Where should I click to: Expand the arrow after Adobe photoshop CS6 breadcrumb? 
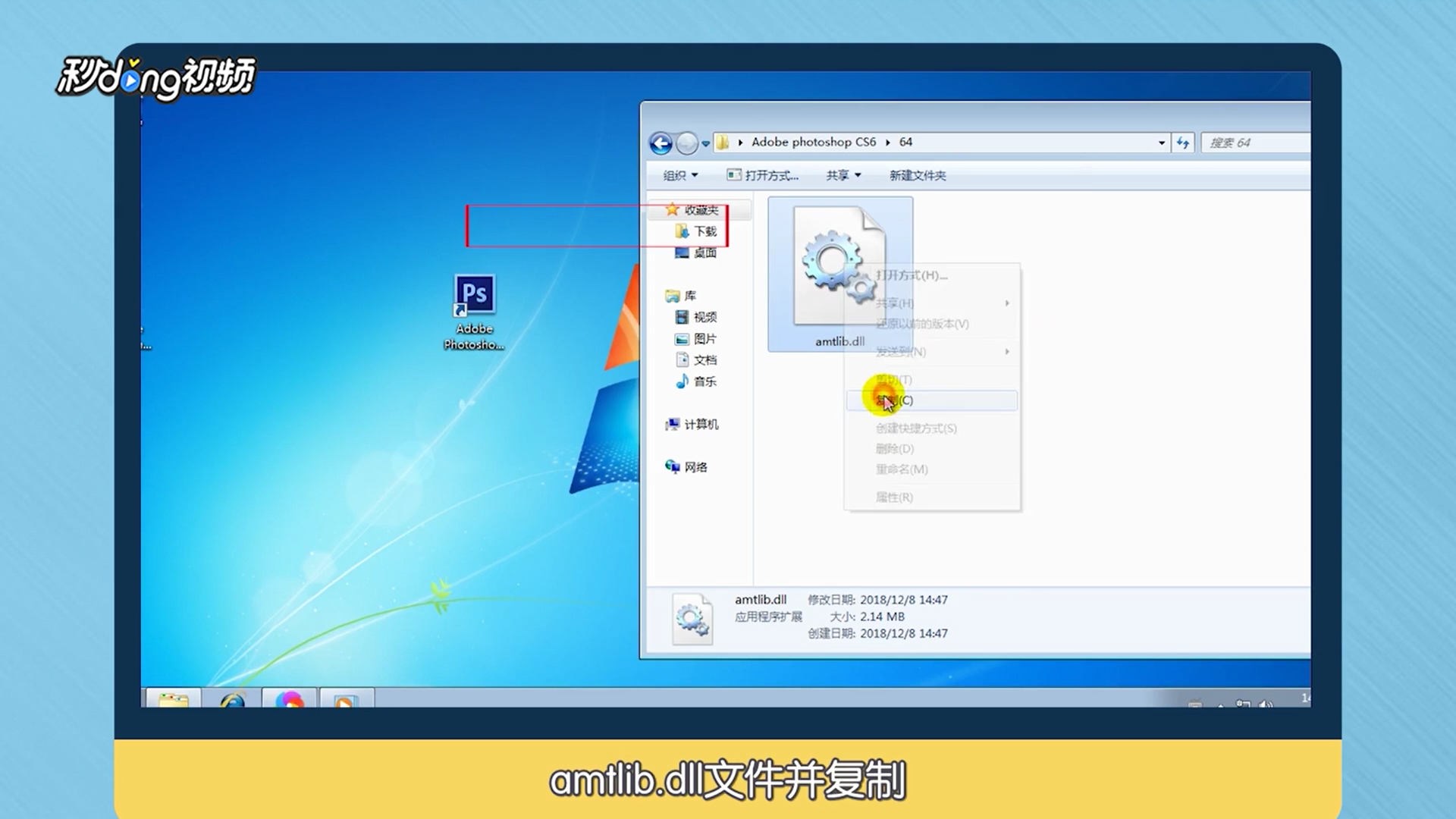pyautogui.click(x=887, y=143)
